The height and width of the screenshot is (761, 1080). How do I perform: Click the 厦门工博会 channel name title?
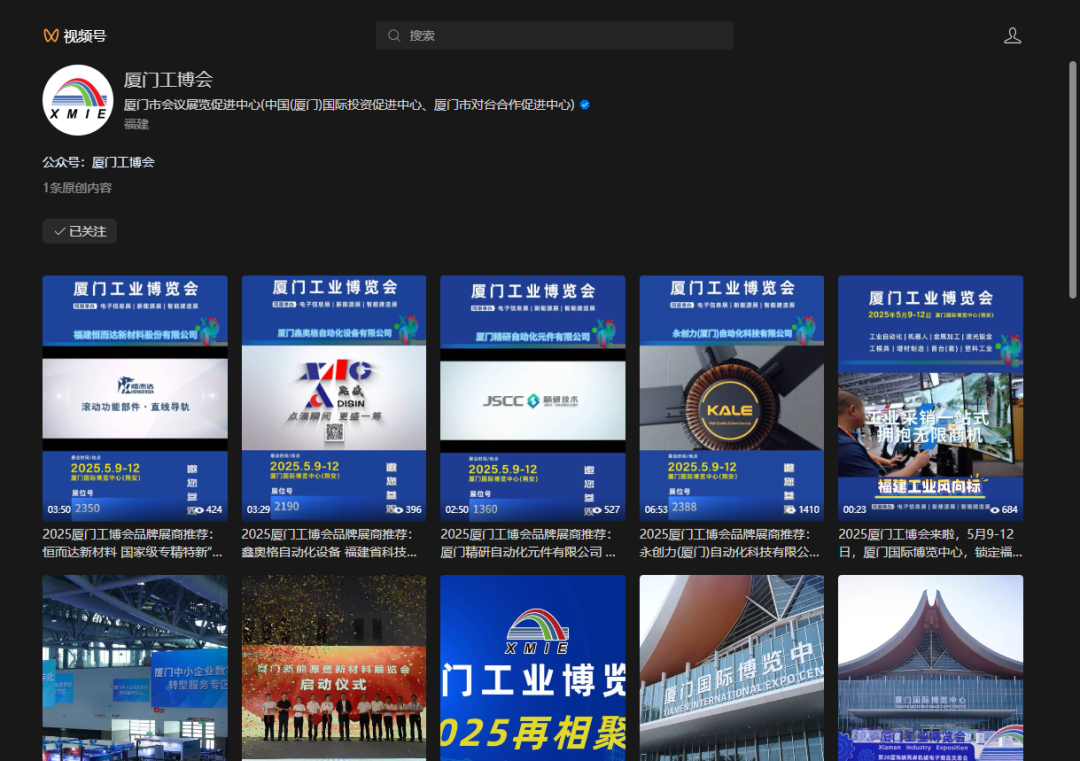(168, 80)
